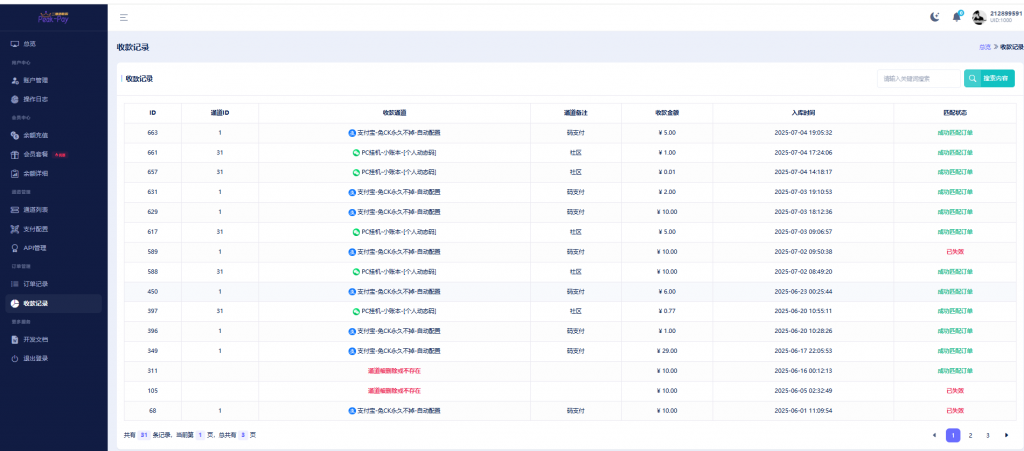This screenshot has height=451, width=1024.
Task: Click the WeChat icon in row 661
Action: [x=356, y=153]
